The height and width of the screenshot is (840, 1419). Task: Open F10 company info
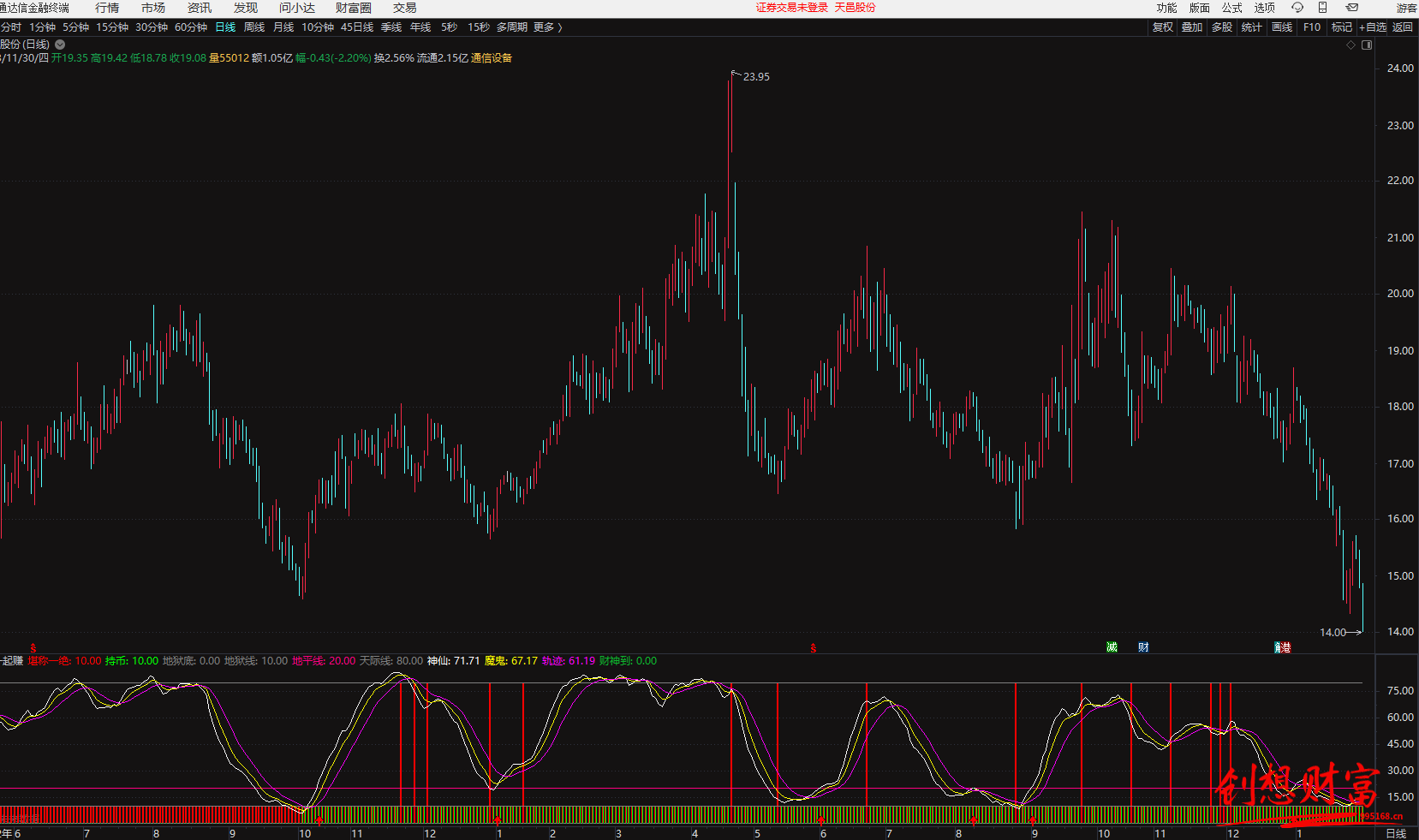[1312, 27]
